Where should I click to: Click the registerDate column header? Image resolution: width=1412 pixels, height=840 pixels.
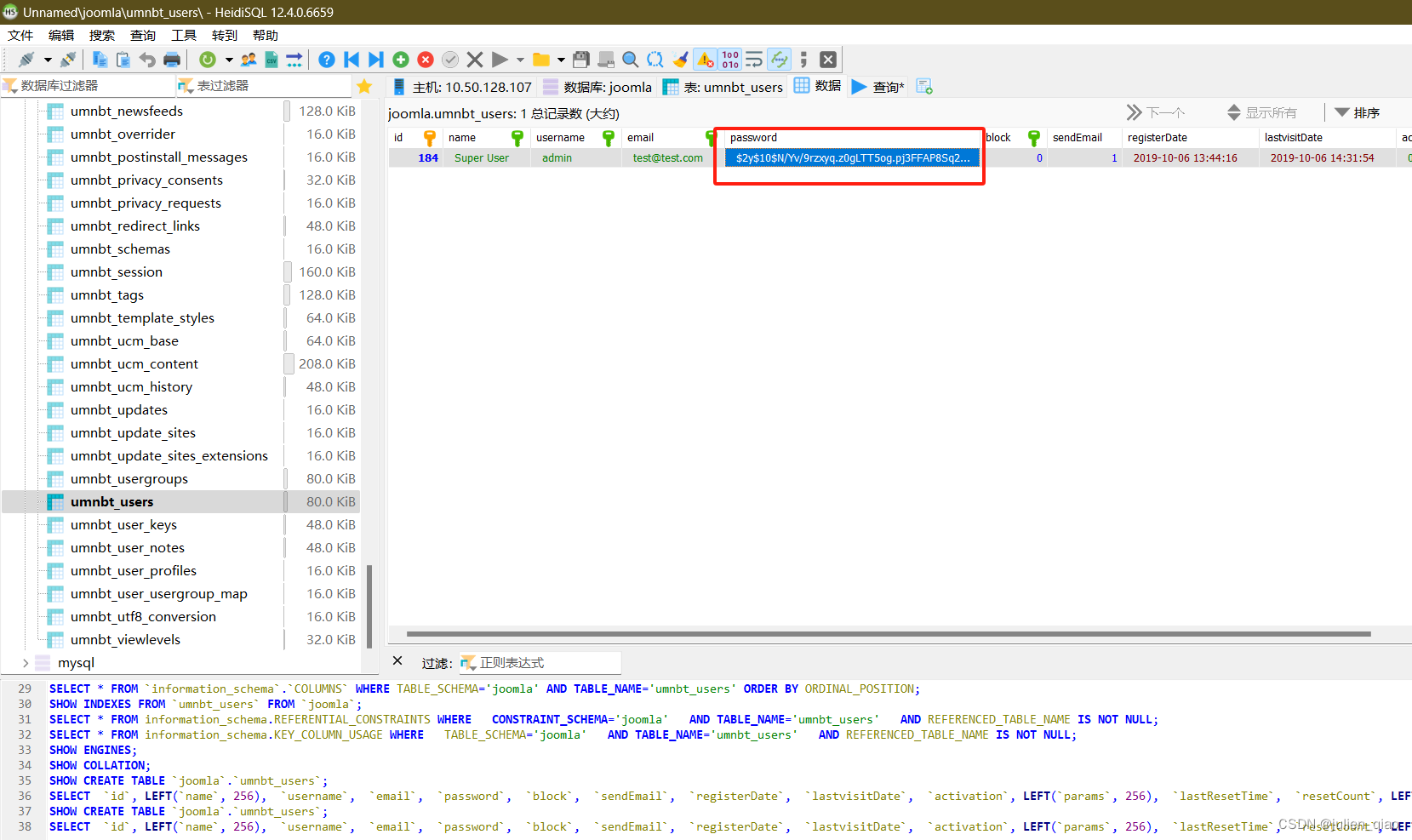(1190, 138)
